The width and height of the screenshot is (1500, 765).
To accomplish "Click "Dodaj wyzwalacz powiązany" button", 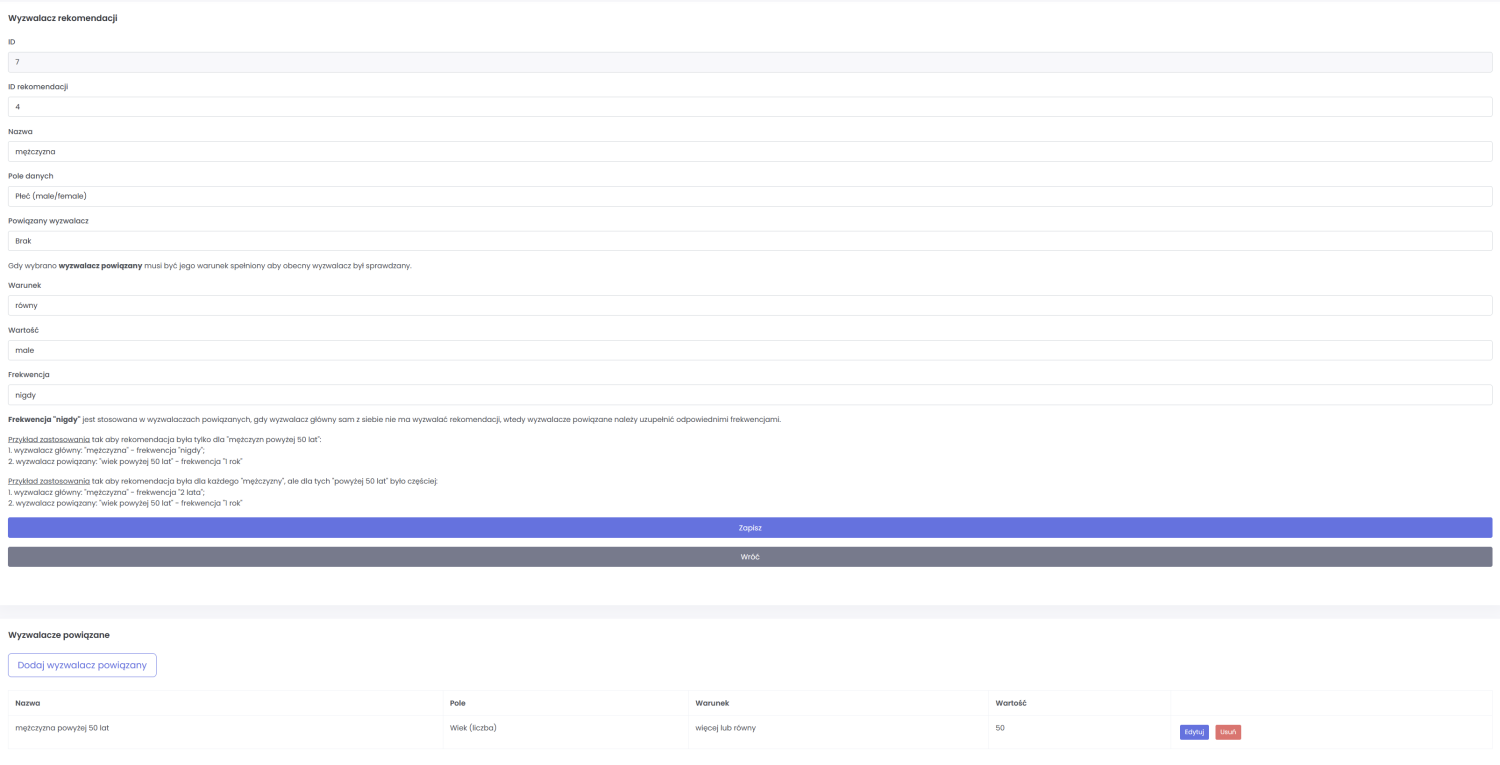I will point(82,665).
